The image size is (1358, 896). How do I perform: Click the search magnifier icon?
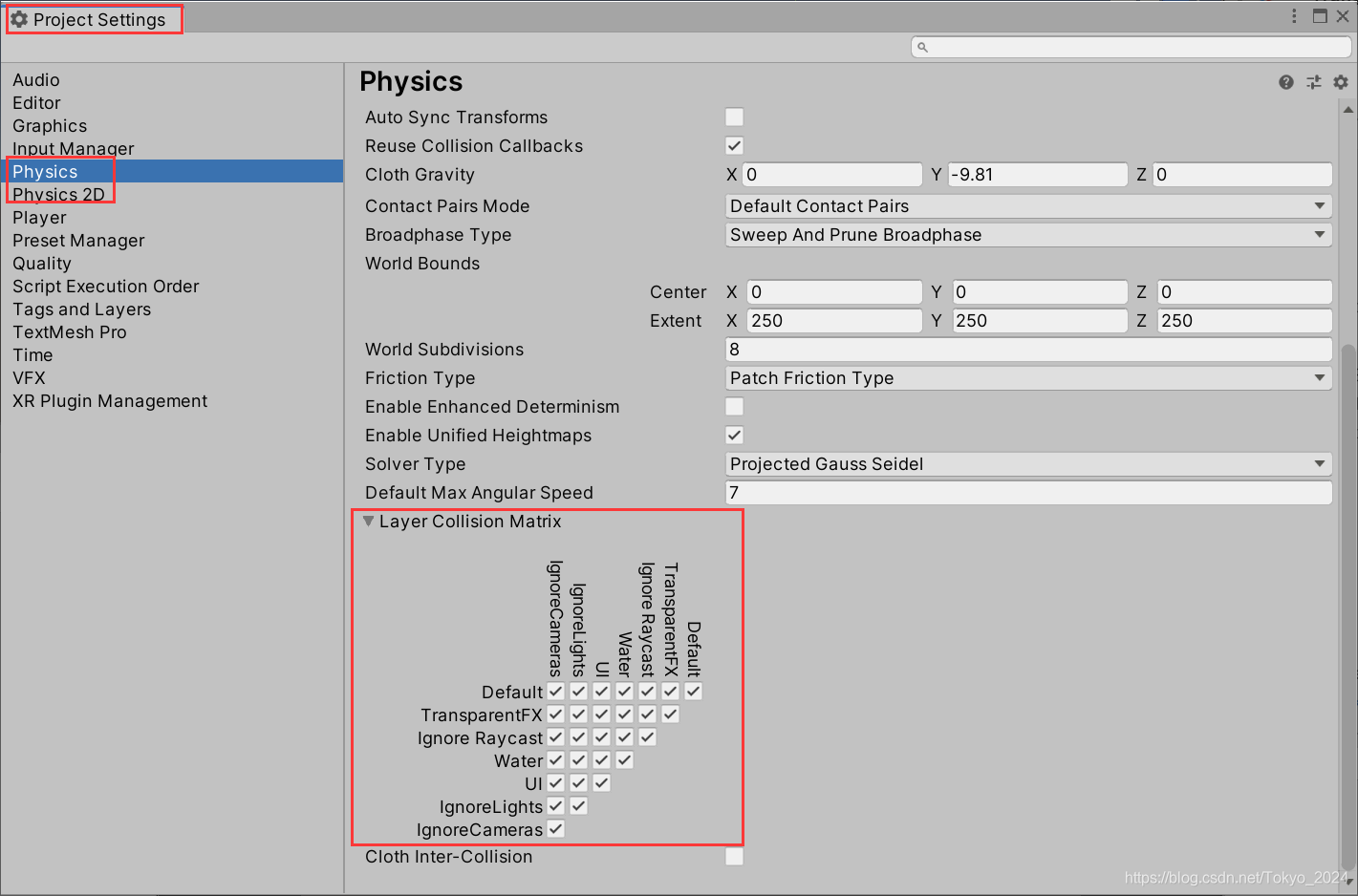point(922,47)
